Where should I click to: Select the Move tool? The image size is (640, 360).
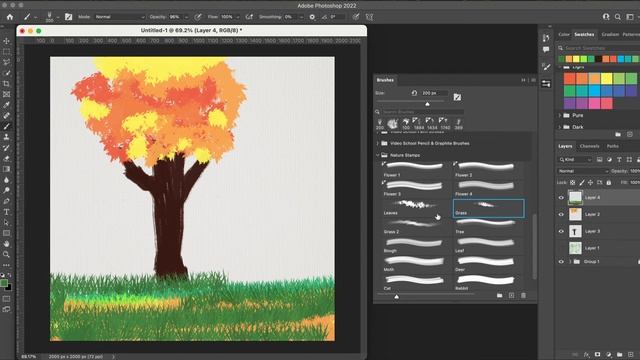6,41
